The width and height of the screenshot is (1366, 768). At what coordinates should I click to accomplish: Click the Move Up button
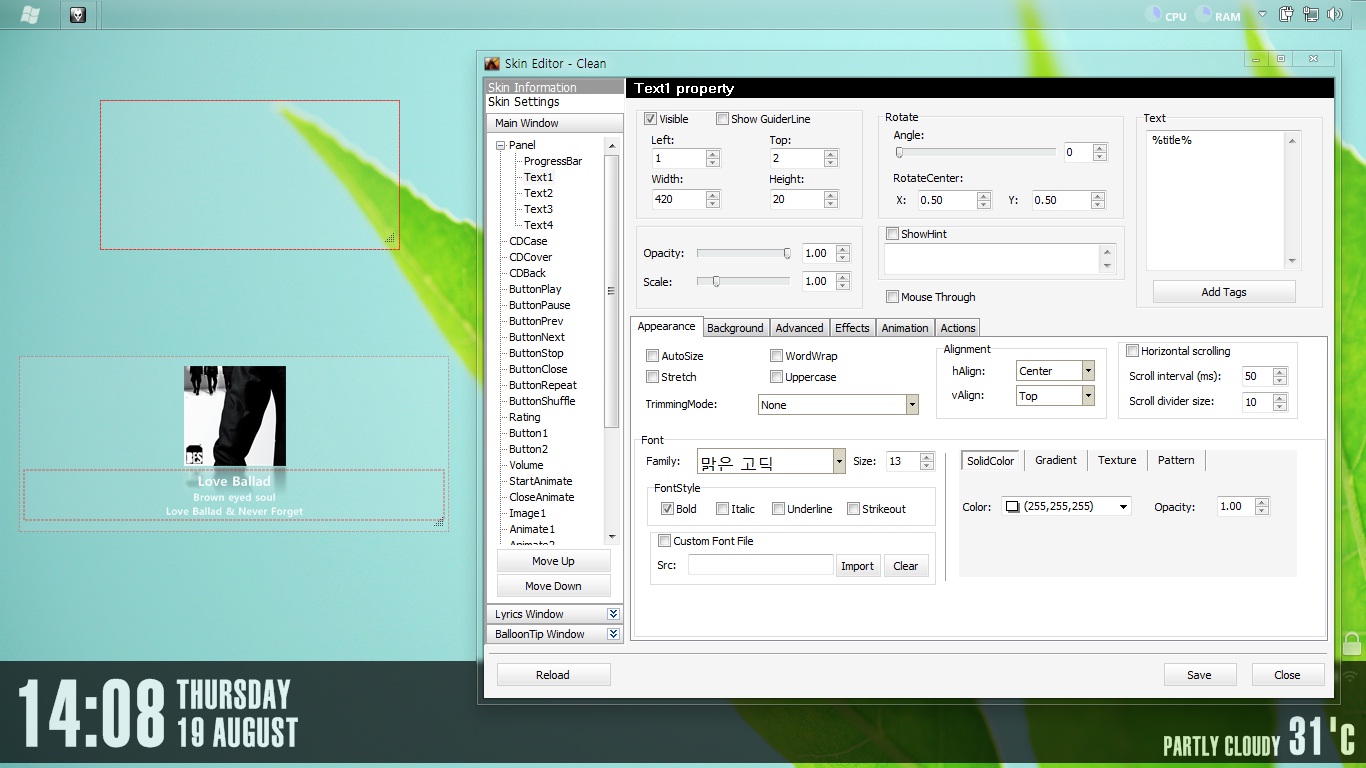(x=553, y=561)
